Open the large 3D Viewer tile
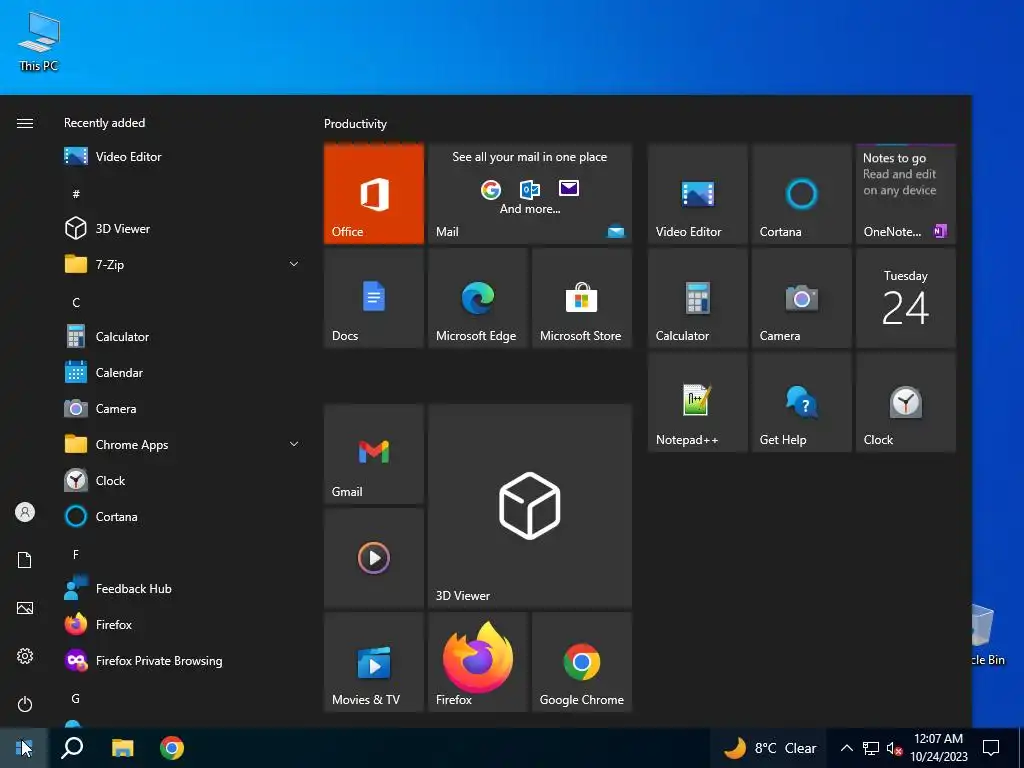This screenshot has height=768, width=1024. tap(530, 506)
